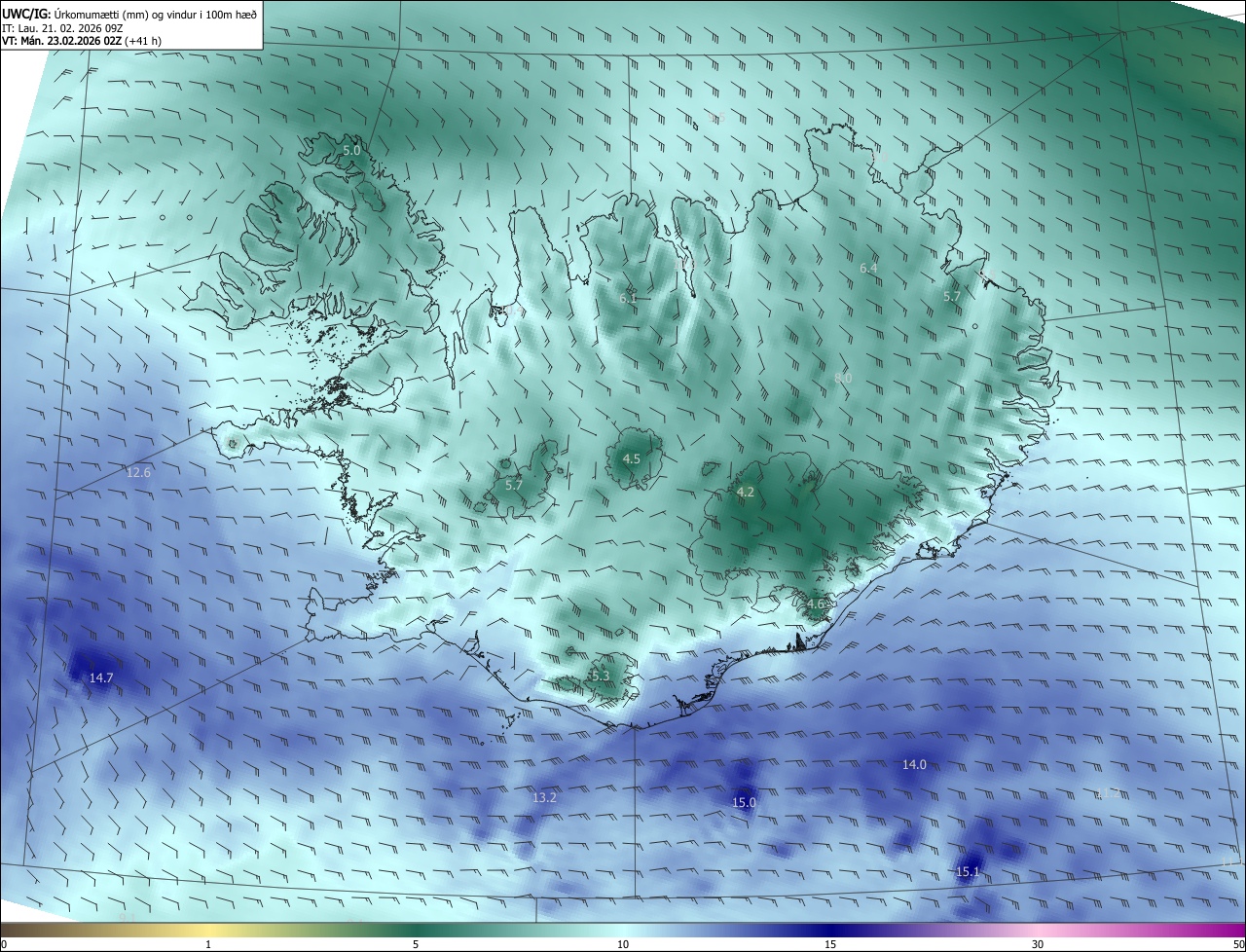Click the 5.7 value beside the 6.4 label
The height and width of the screenshot is (952, 1246).
click(952, 296)
